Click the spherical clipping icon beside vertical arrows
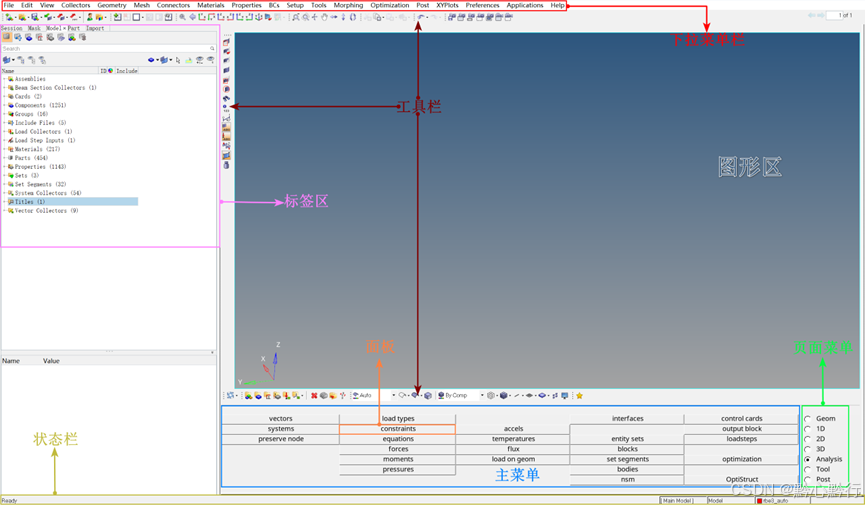The height and width of the screenshot is (505, 865). [x=353, y=17]
